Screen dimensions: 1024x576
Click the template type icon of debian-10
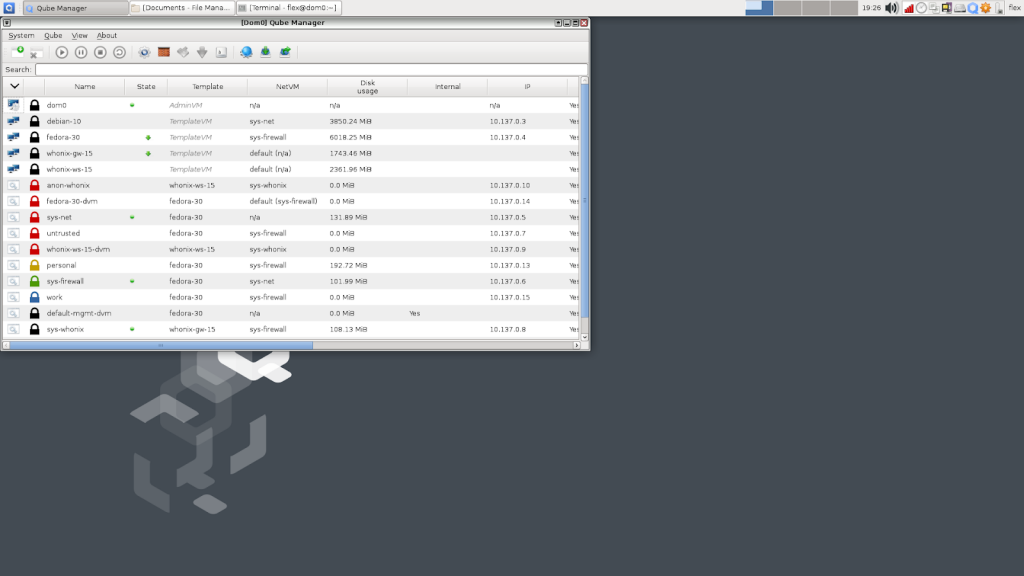click(x=13, y=121)
